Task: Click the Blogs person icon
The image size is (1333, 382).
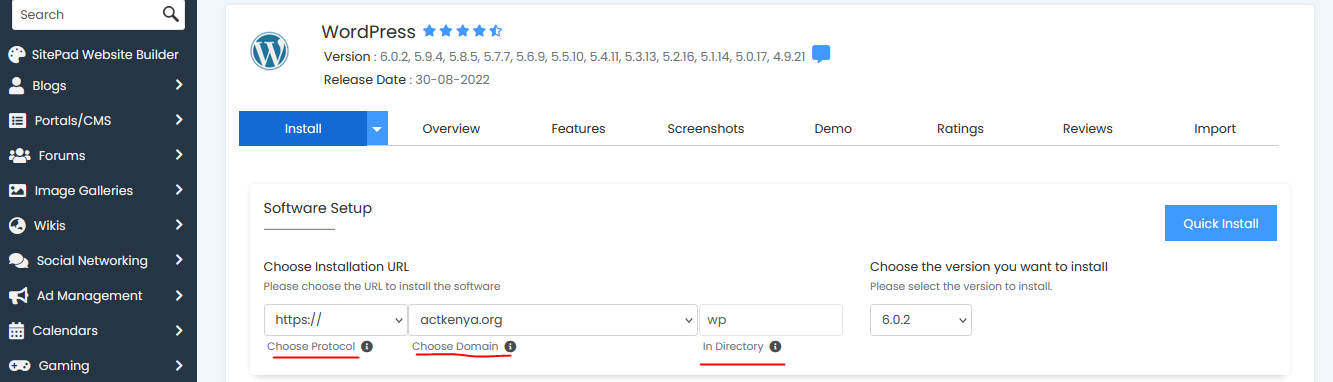Action: pos(17,85)
